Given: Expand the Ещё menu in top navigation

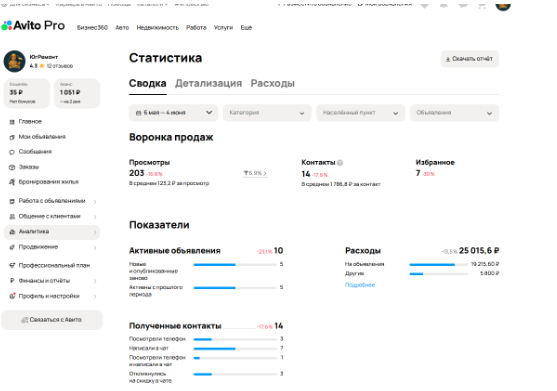Looking at the screenshot, I should [246, 28].
